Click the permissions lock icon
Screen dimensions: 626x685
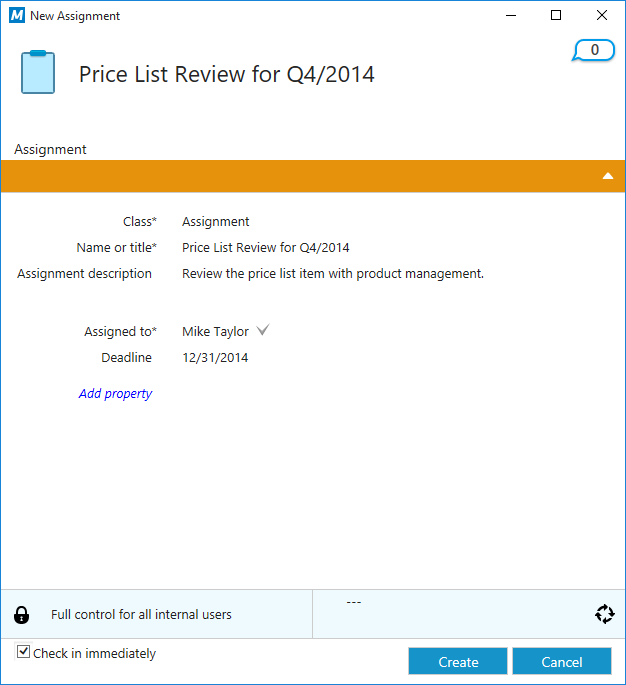coord(22,614)
